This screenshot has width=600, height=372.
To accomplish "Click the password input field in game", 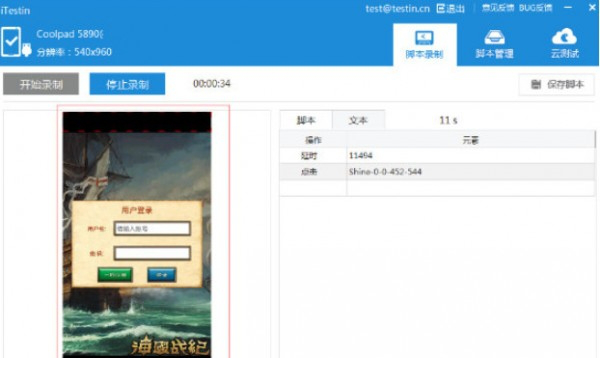I will pos(152,253).
